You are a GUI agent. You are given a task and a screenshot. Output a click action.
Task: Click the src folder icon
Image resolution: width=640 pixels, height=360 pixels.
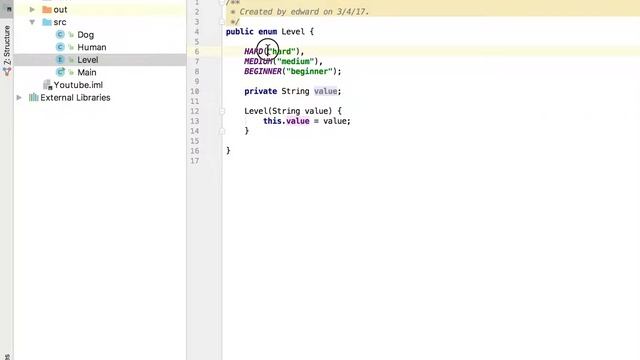tap(47, 22)
